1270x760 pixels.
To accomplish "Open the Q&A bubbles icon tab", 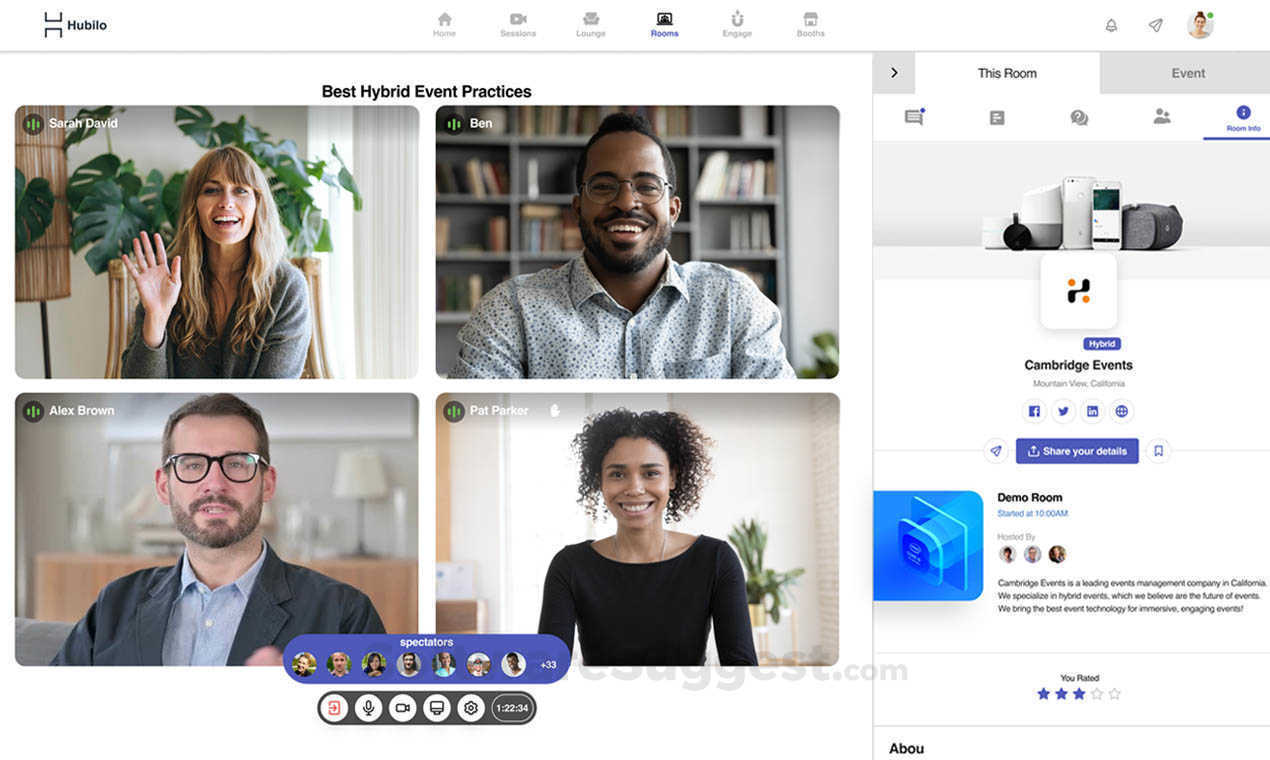I will [1079, 118].
